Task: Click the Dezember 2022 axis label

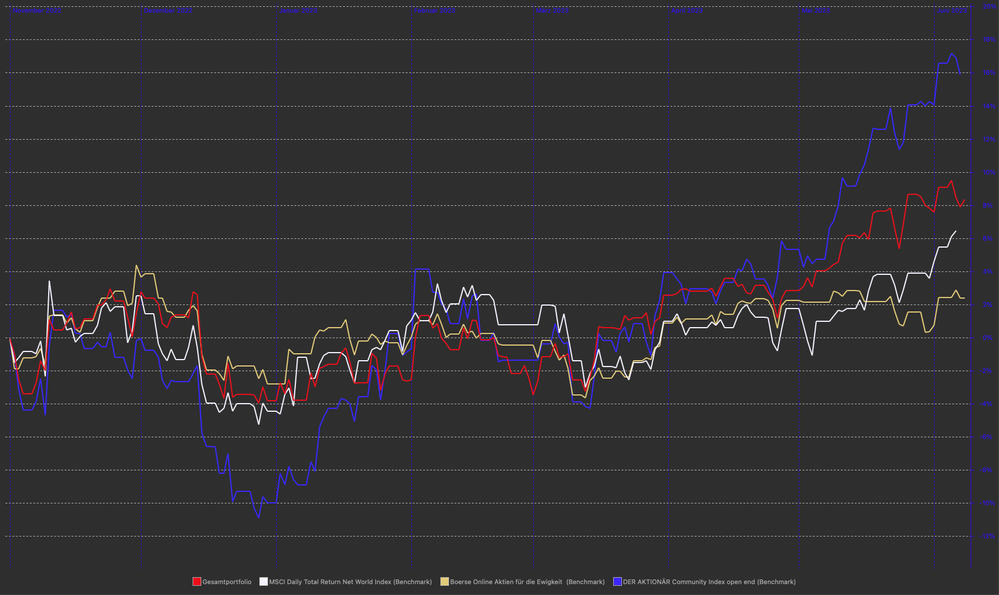Action: pos(170,11)
